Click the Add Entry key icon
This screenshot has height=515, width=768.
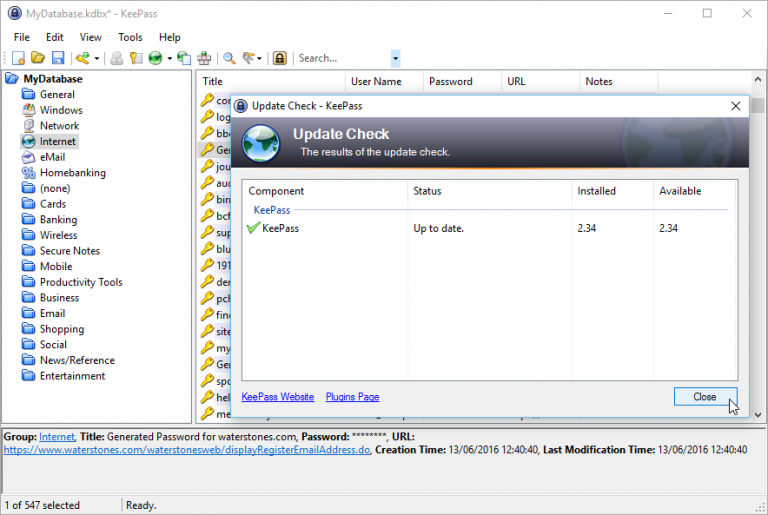pos(83,58)
